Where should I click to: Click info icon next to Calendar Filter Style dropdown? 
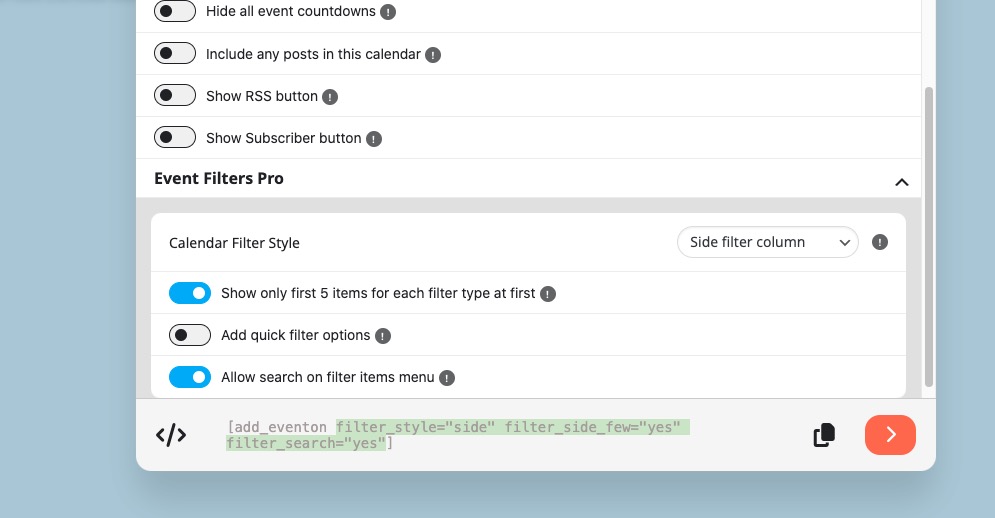pos(880,242)
